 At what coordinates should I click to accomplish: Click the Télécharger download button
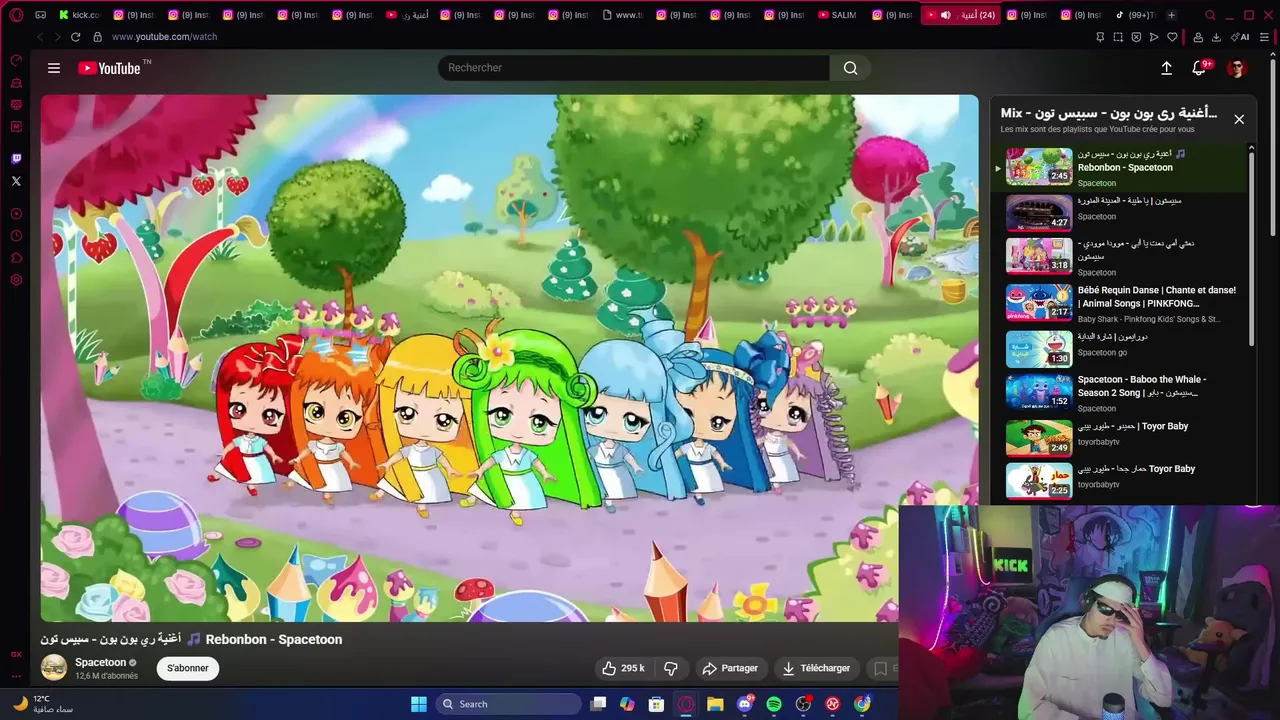[816, 668]
